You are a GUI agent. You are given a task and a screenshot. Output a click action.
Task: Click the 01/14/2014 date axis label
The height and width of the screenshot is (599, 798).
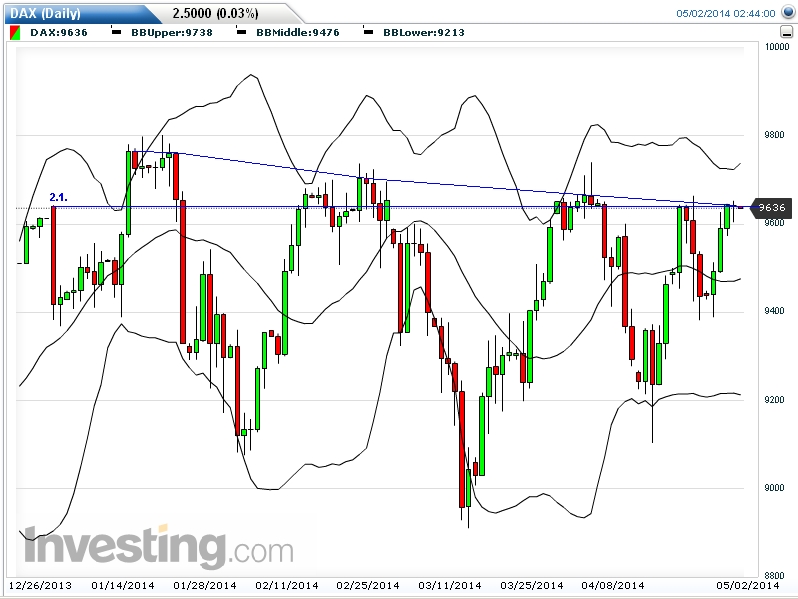(123, 585)
